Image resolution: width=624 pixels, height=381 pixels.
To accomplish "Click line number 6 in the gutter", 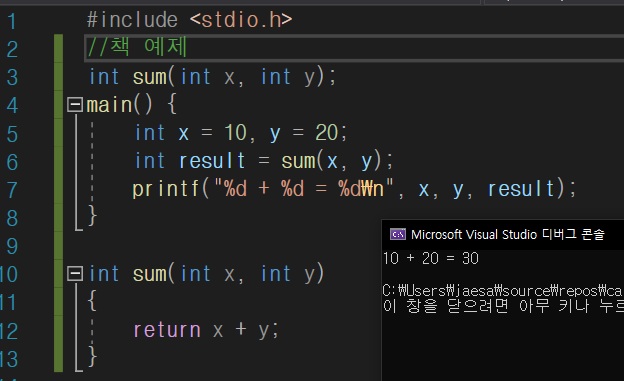I will point(12,162).
